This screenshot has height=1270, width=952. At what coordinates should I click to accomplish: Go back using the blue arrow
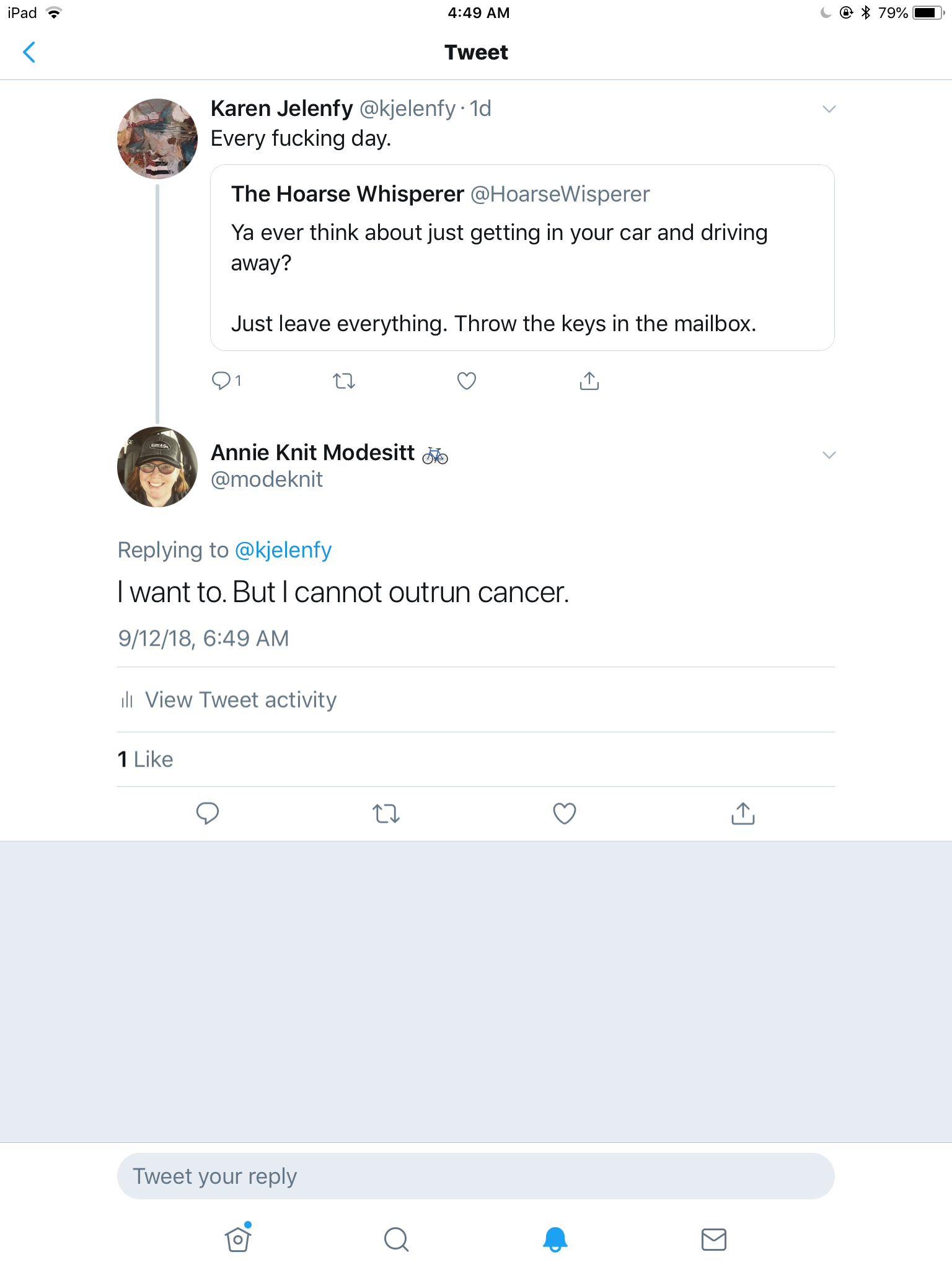(29, 53)
